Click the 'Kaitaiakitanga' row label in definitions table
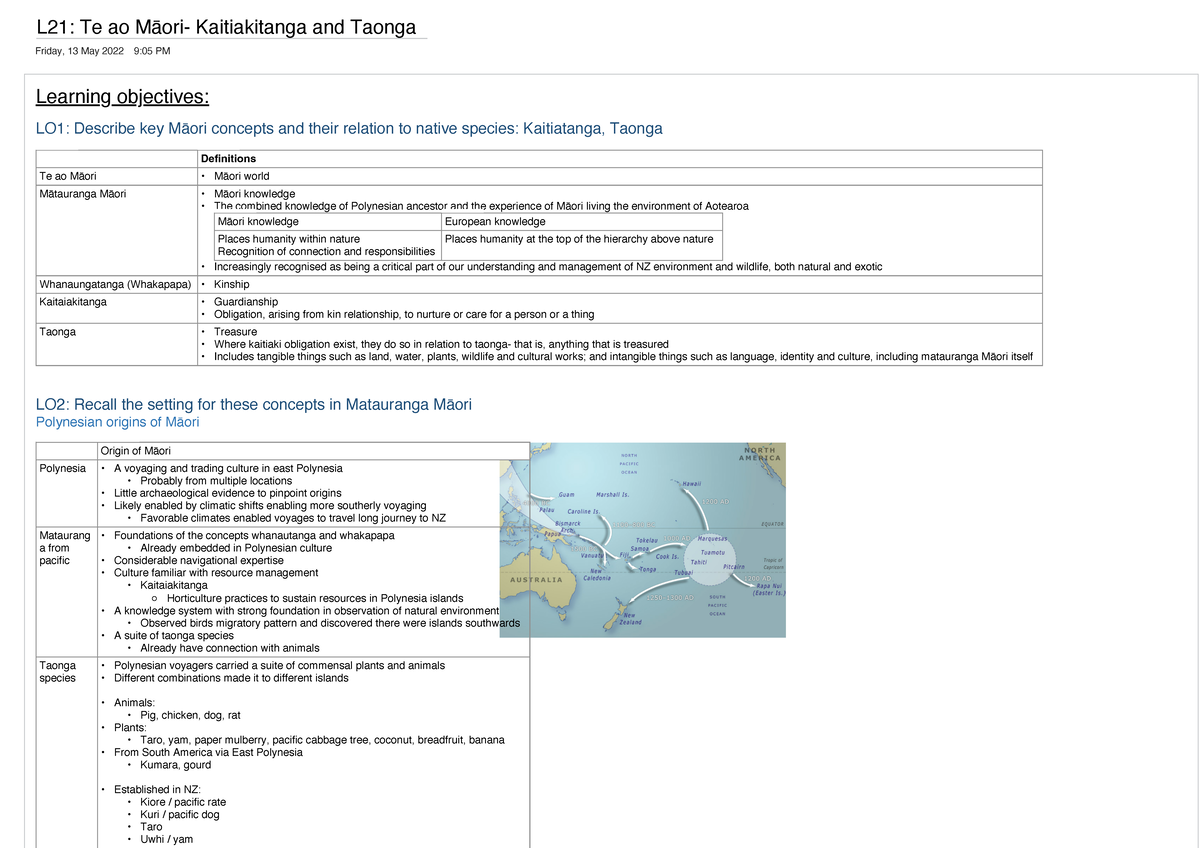 point(73,302)
